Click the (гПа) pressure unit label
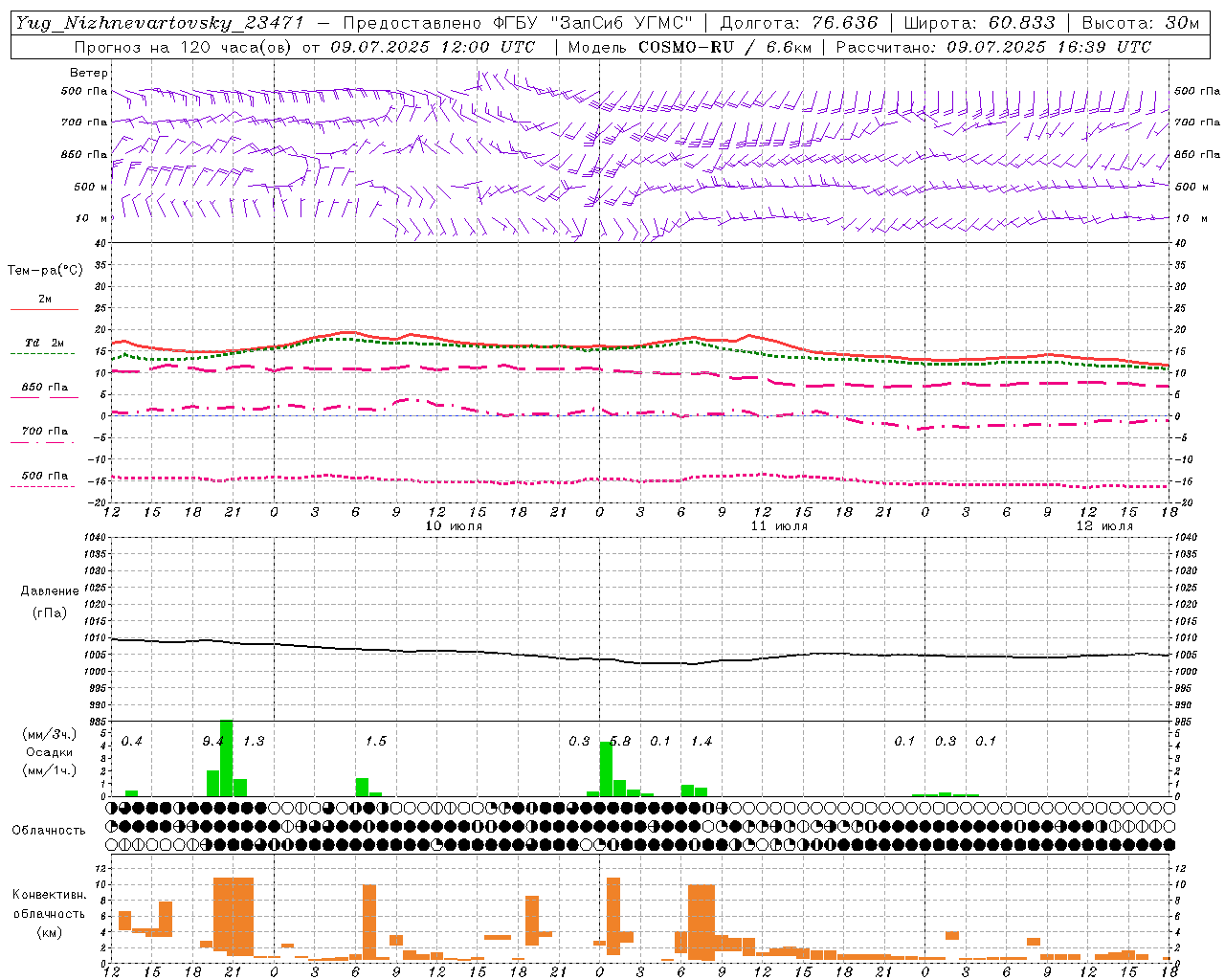 tap(50, 613)
